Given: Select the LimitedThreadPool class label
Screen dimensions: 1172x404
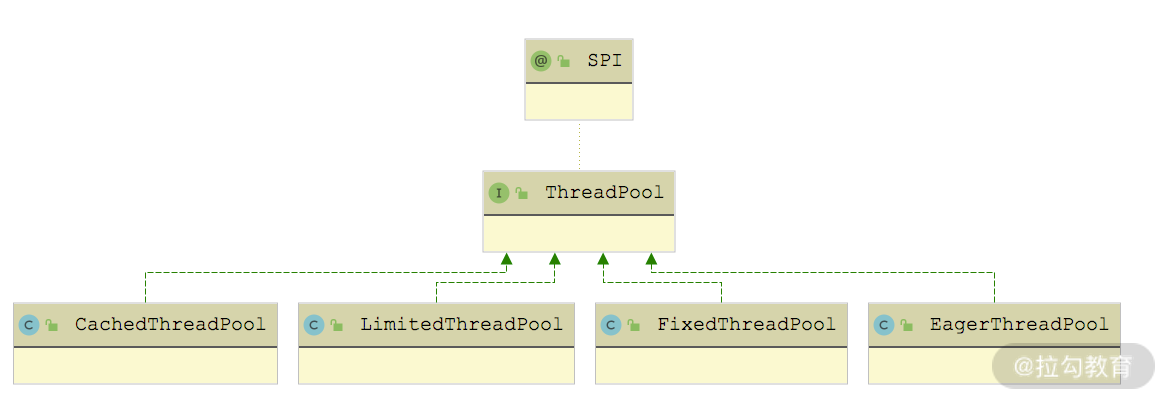Looking at the screenshot, I should [461, 325].
